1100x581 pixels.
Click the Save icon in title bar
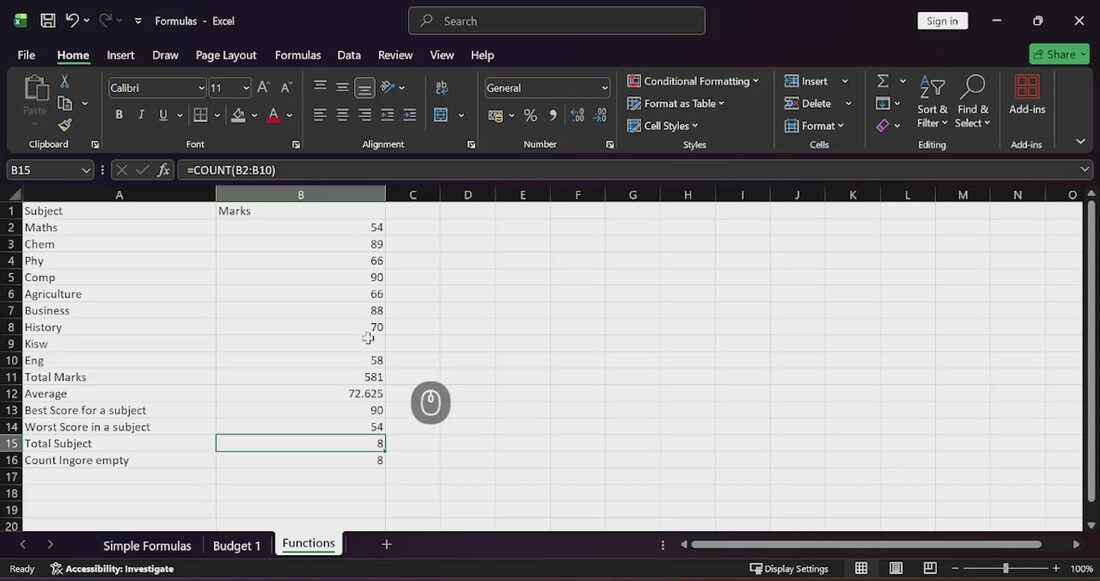tap(48, 20)
